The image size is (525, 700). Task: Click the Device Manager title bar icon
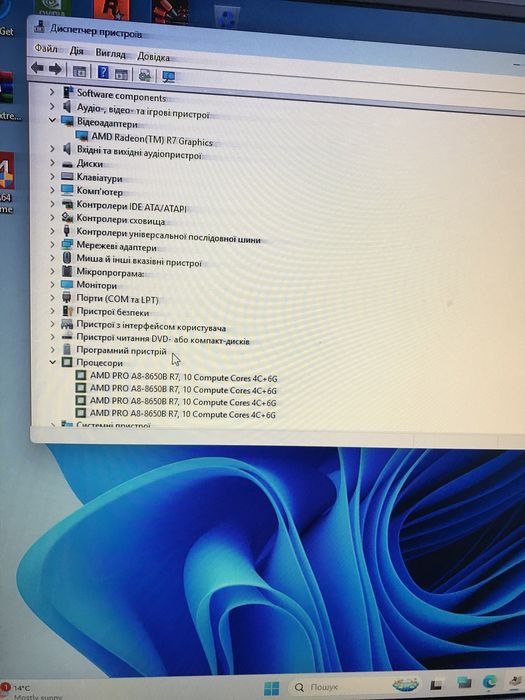coord(39,27)
